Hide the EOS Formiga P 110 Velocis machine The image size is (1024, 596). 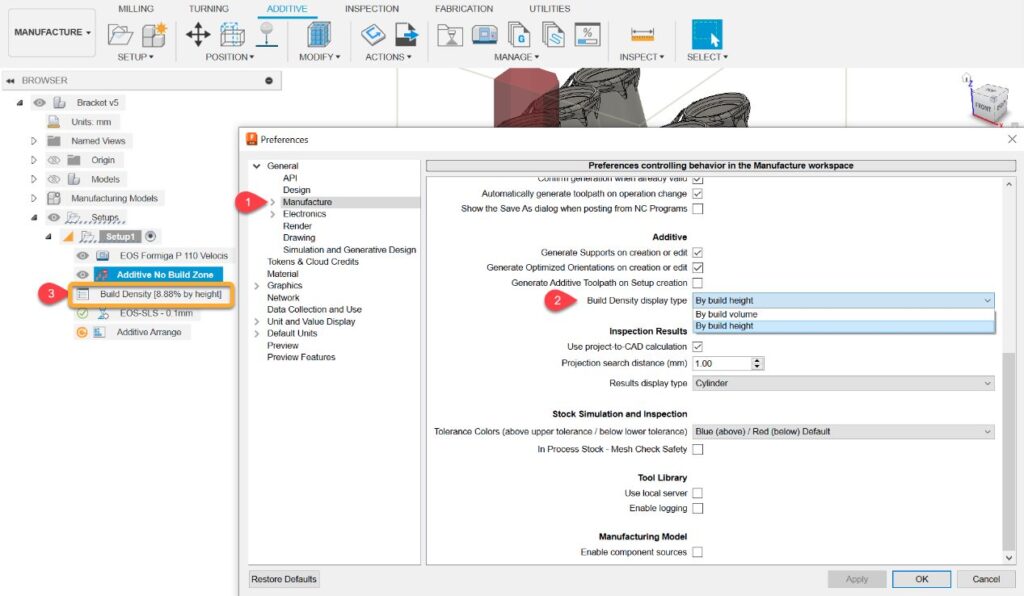pos(82,256)
